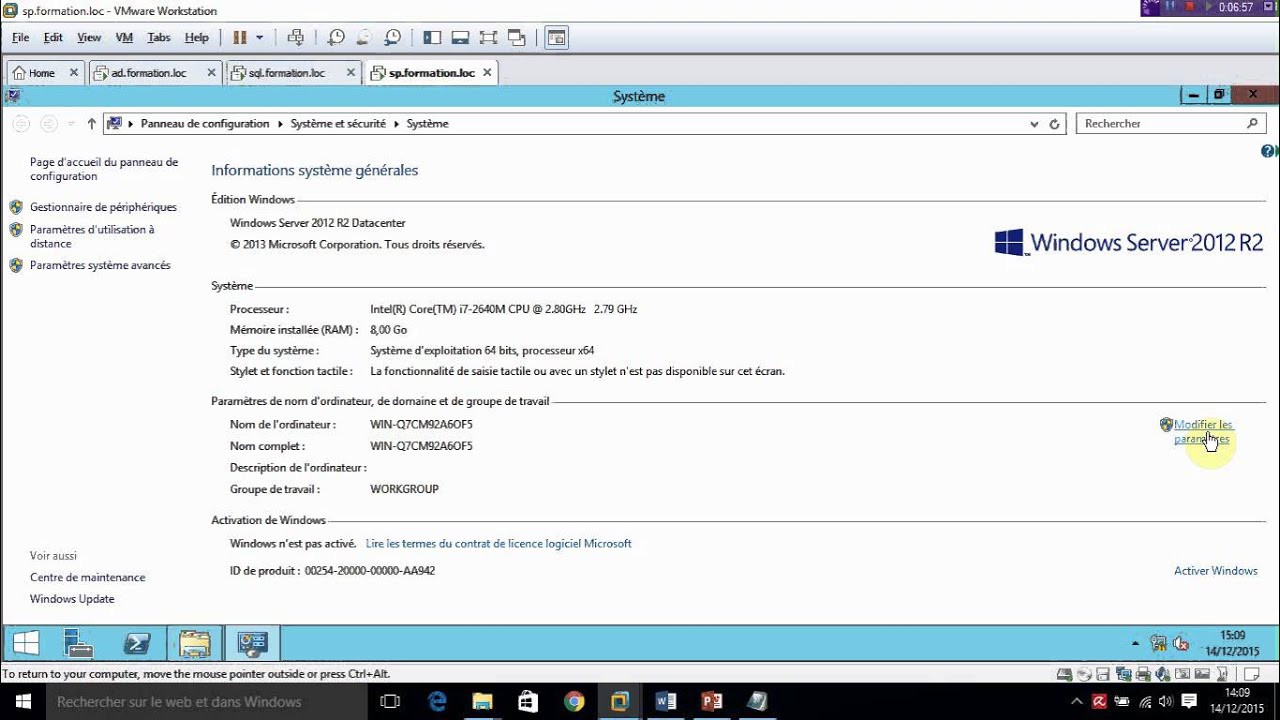
Task: Click the guest Windows Server Start button
Action: coord(26,643)
